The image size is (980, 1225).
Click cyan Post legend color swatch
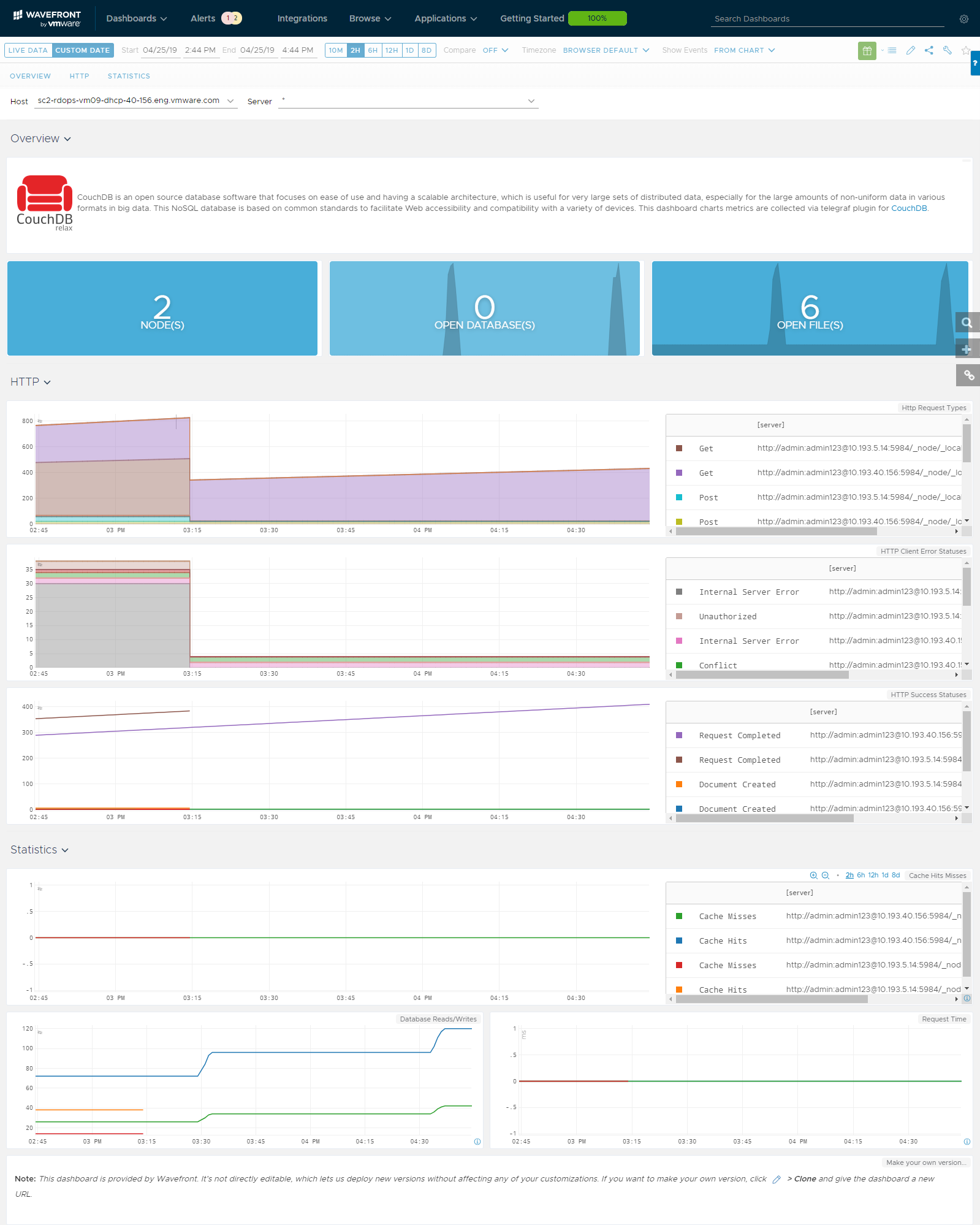pyautogui.click(x=679, y=497)
